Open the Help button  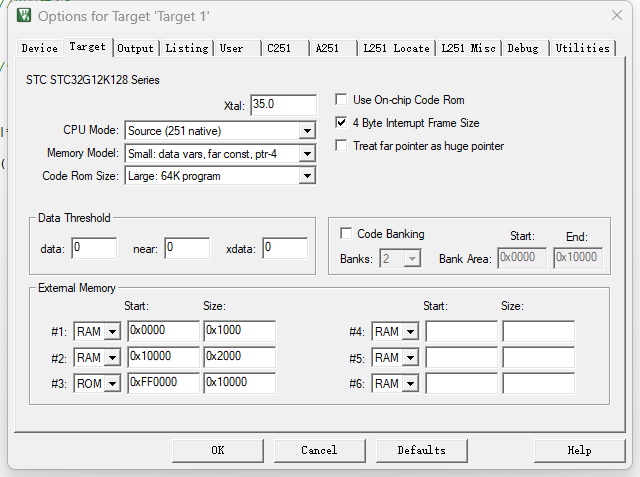point(580,450)
